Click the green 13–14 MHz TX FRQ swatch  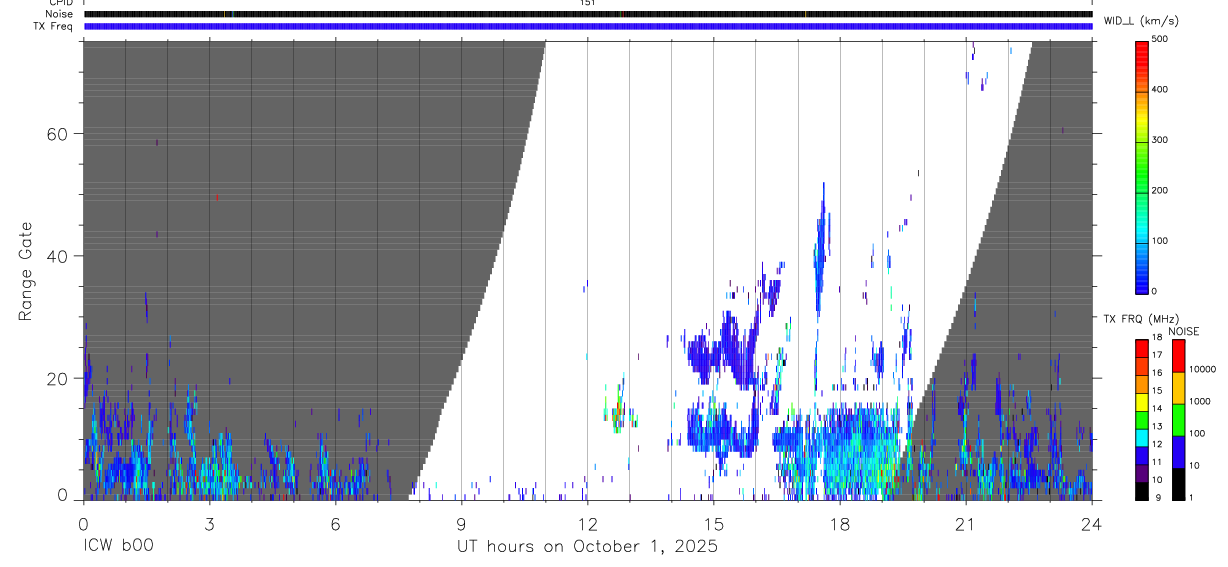[1142, 419]
